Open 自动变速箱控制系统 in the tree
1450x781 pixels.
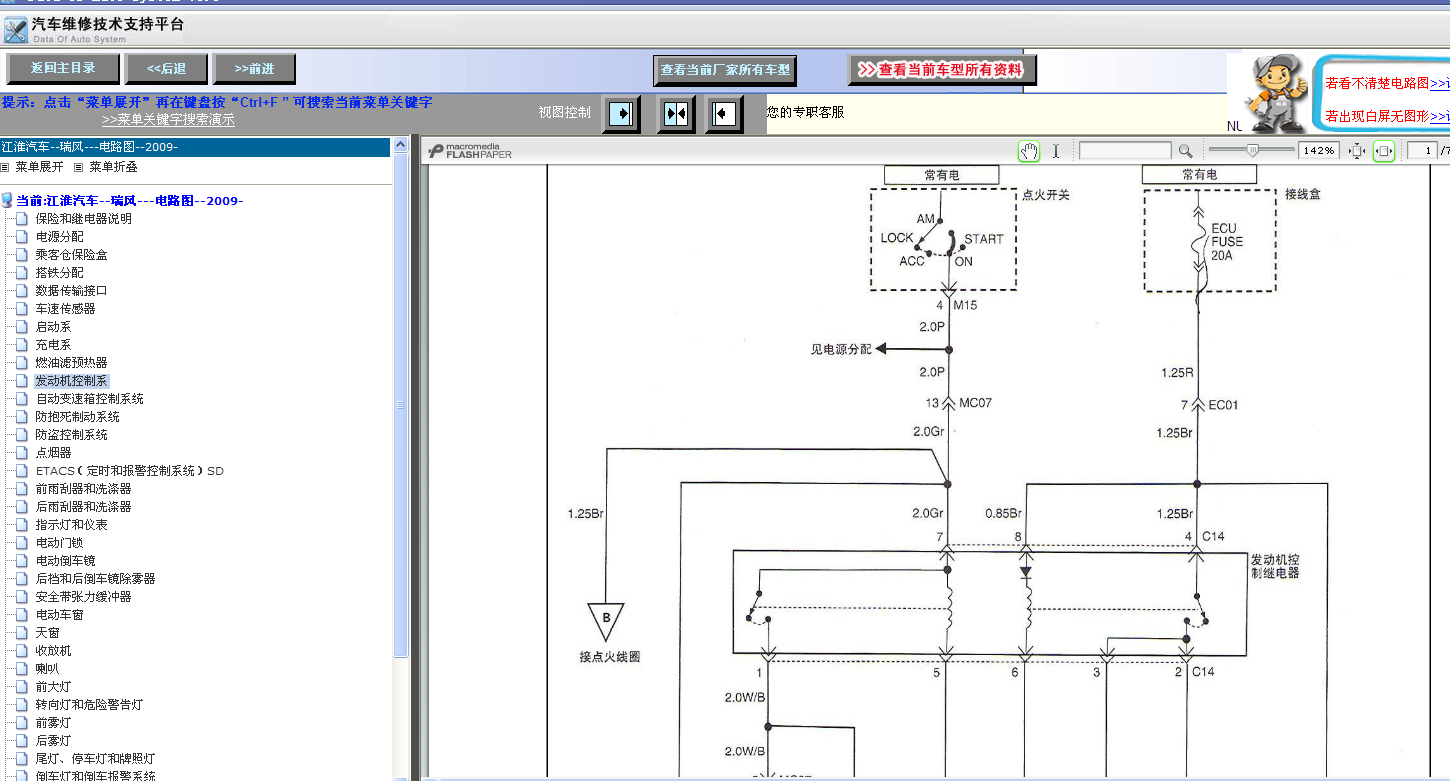coord(90,399)
